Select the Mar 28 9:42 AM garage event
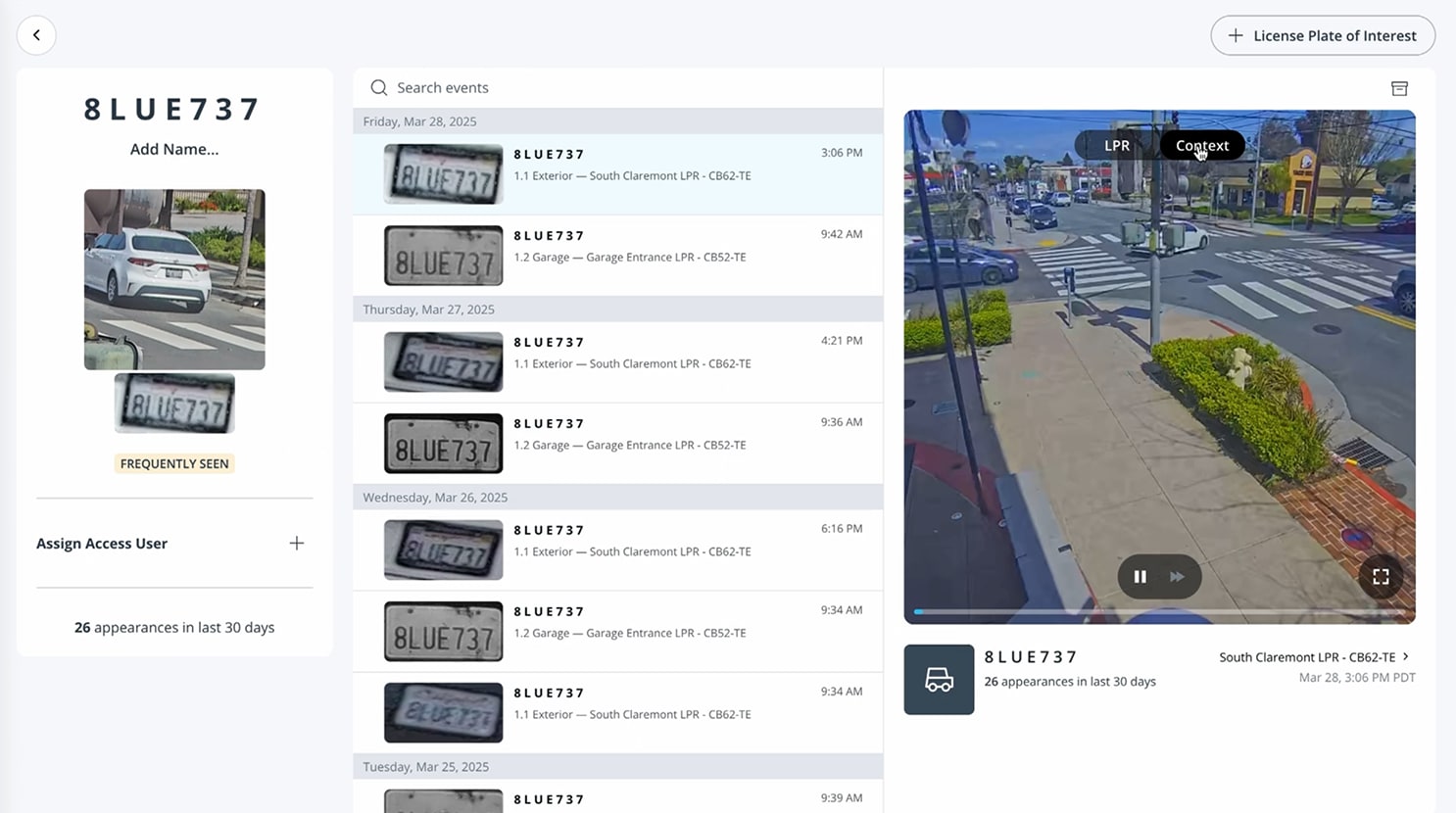This screenshot has width=1456, height=813. point(617,256)
